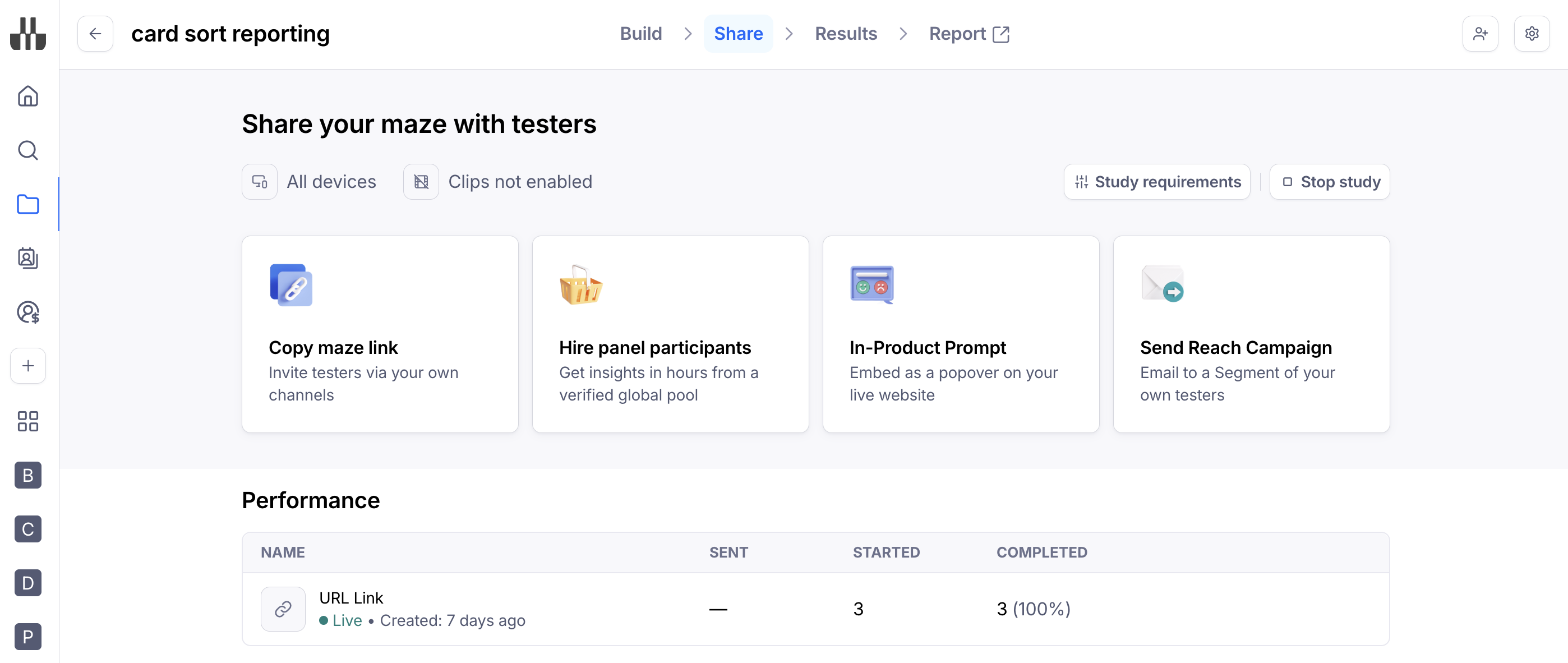Screen dimensions: 1568x663
Task: Open the Report external link
Action: pyautogui.click(x=969, y=34)
